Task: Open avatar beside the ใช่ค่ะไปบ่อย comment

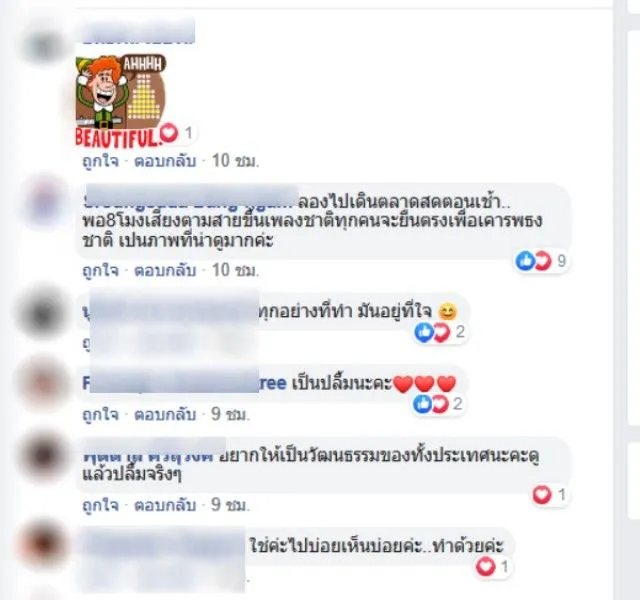Action: [x=43, y=543]
